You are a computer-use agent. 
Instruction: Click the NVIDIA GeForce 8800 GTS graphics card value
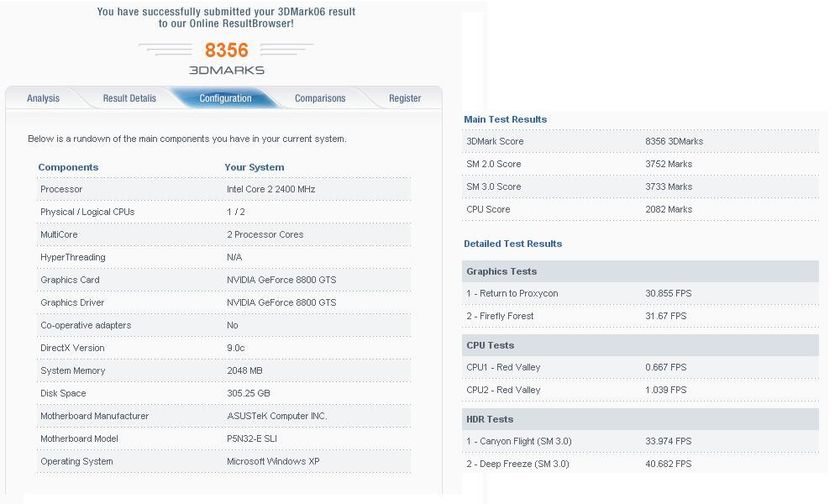tap(281, 280)
